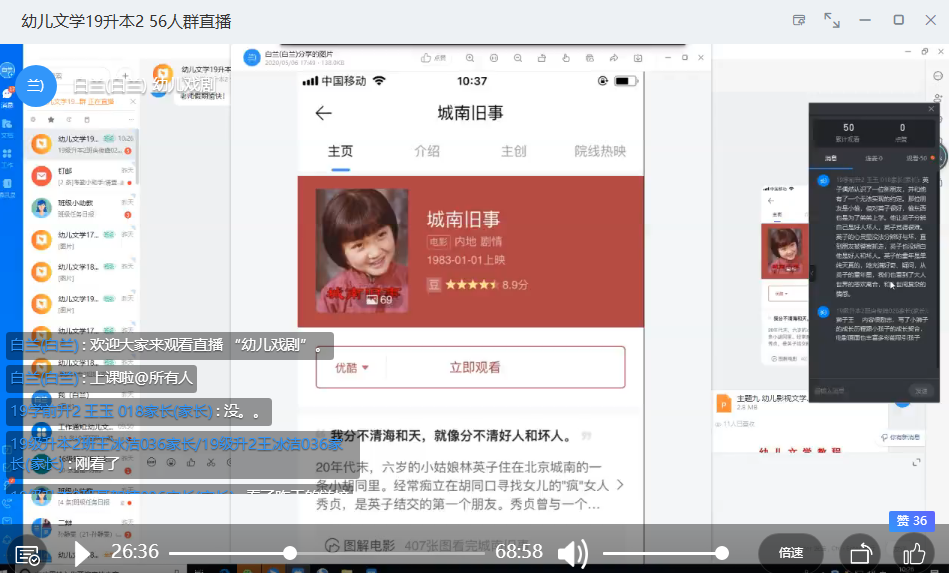
Task: Click the mini-window mode icon in title bar
Action: click(x=798, y=20)
